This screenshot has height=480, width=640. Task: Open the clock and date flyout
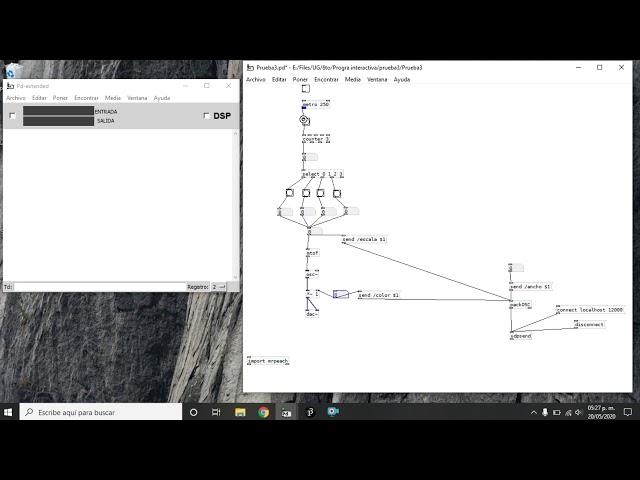(601, 412)
